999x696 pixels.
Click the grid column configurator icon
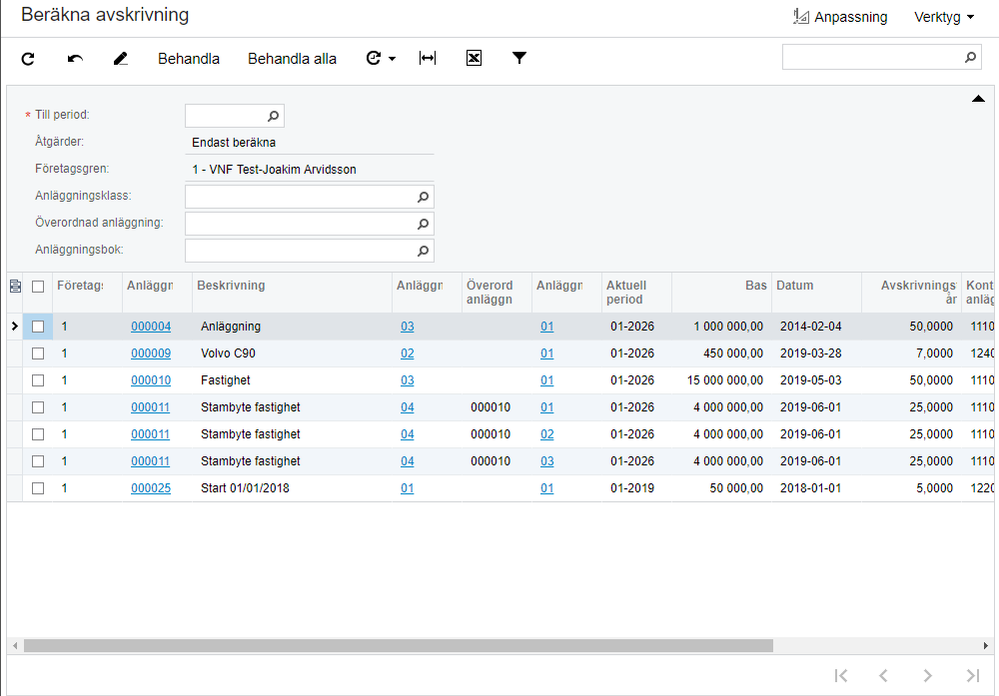point(15,286)
